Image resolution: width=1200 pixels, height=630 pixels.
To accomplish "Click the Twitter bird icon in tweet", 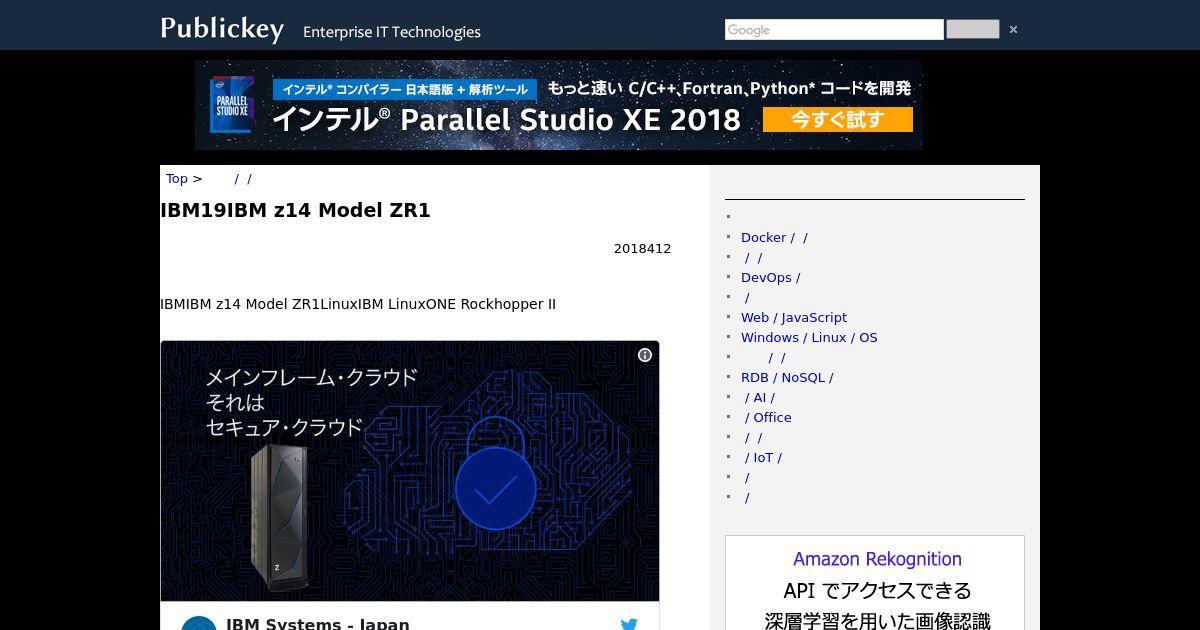I will (x=629, y=624).
